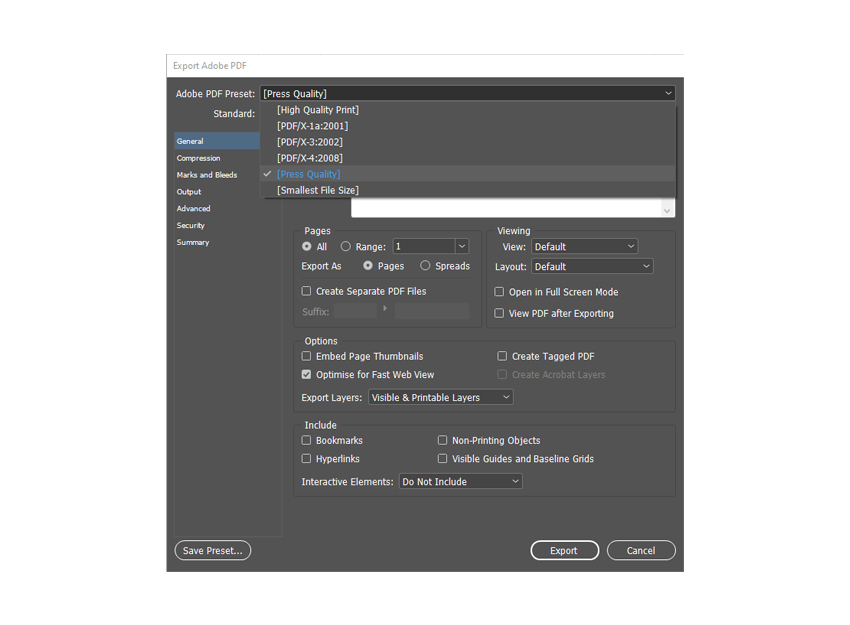Select the checked [Press Quality] preset
This screenshot has width=850, height=625.
[x=468, y=174]
